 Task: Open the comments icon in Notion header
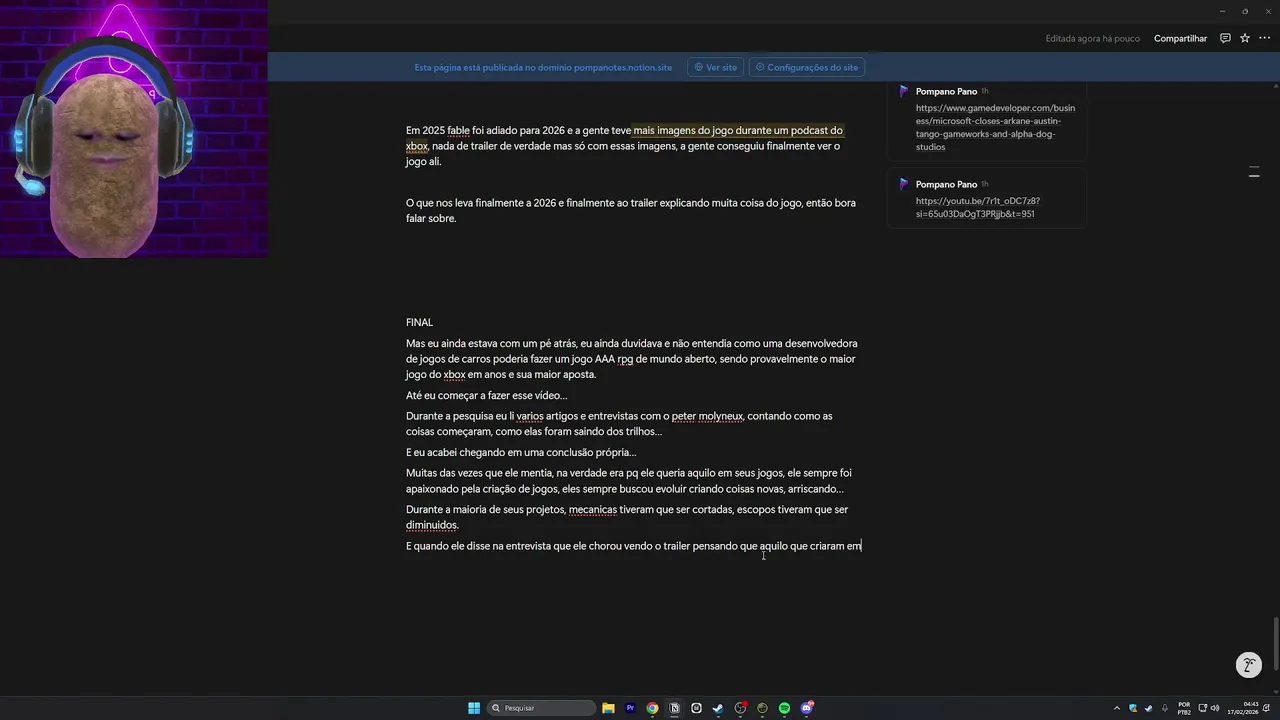tap(1225, 38)
